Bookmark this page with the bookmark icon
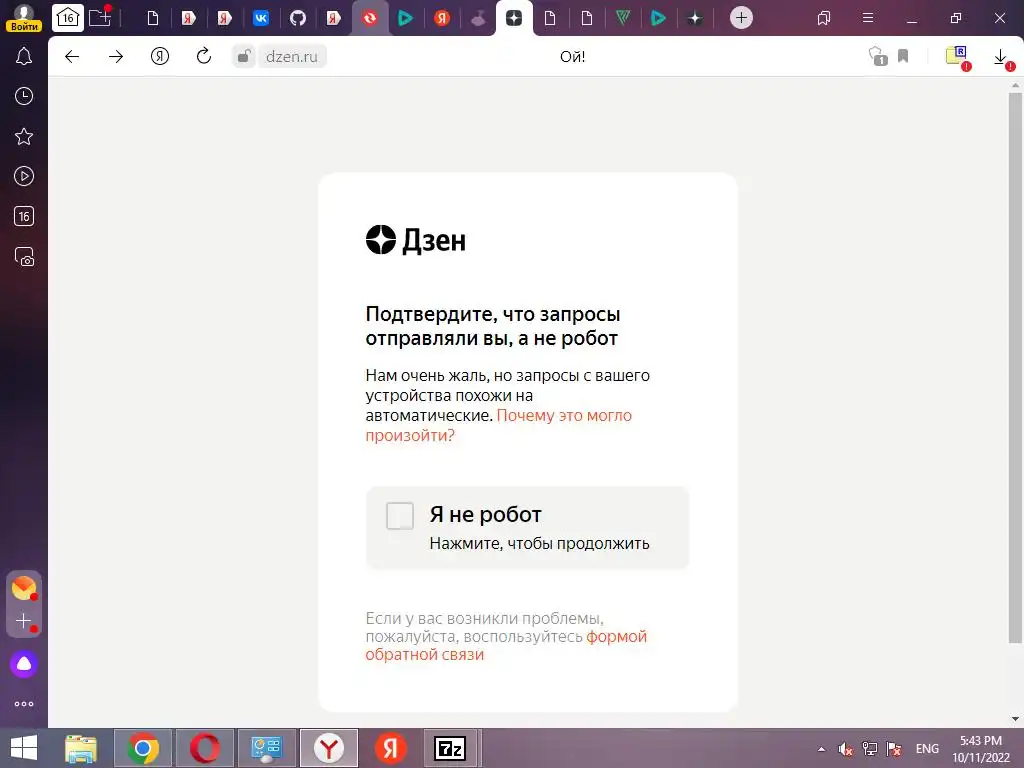Screen dimensions: 1024x768 903,56
